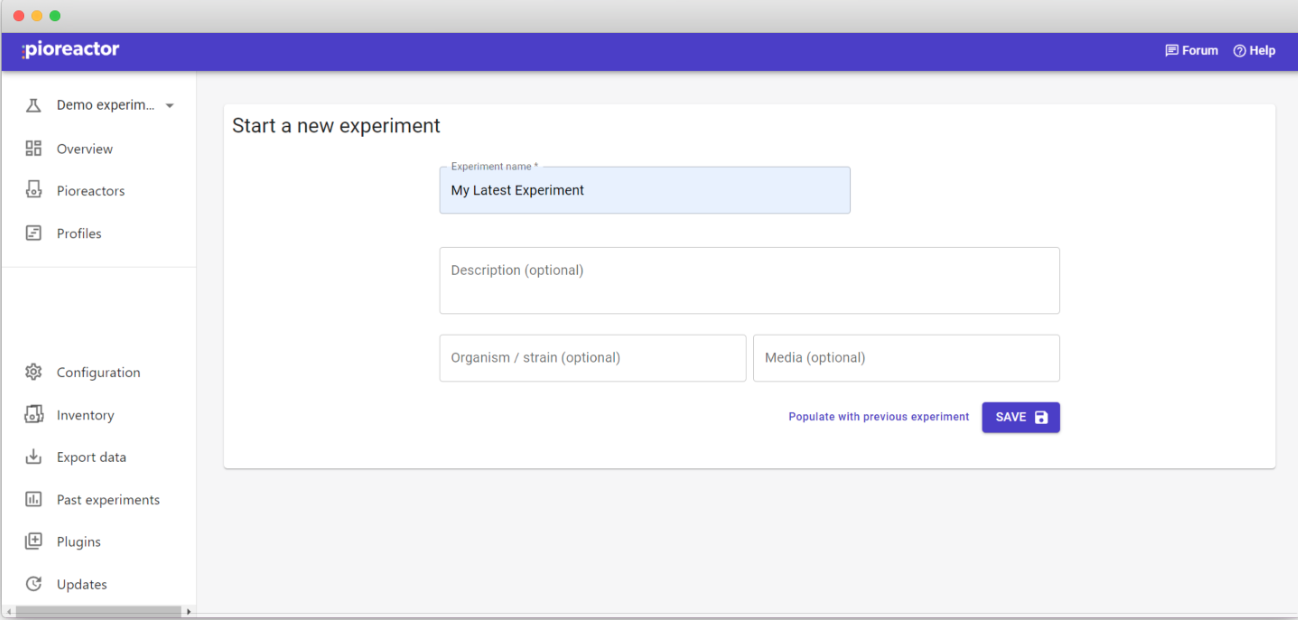The image size is (1298, 620).
Task: Open the Forum link in header
Action: point(1191,51)
